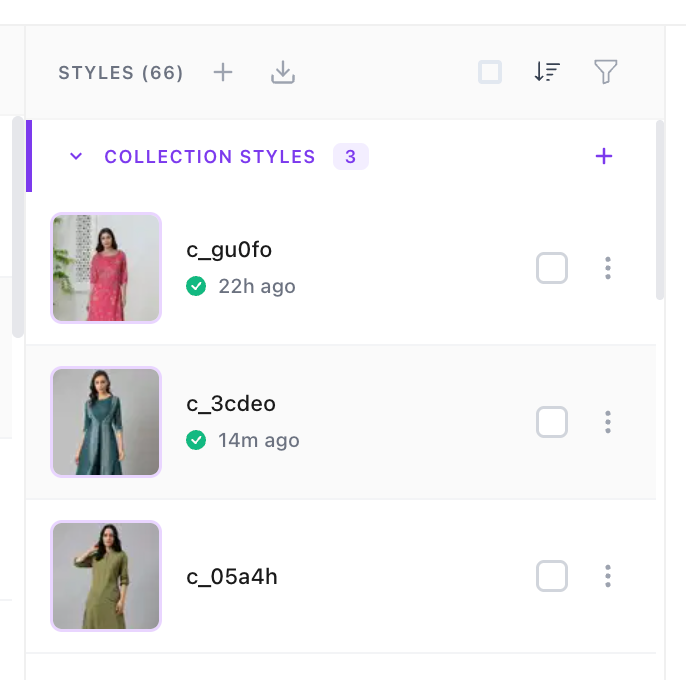Open three-dot menu for c_gu0fo
Image resolution: width=686 pixels, height=680 pixels.
[x=608, y=268]
